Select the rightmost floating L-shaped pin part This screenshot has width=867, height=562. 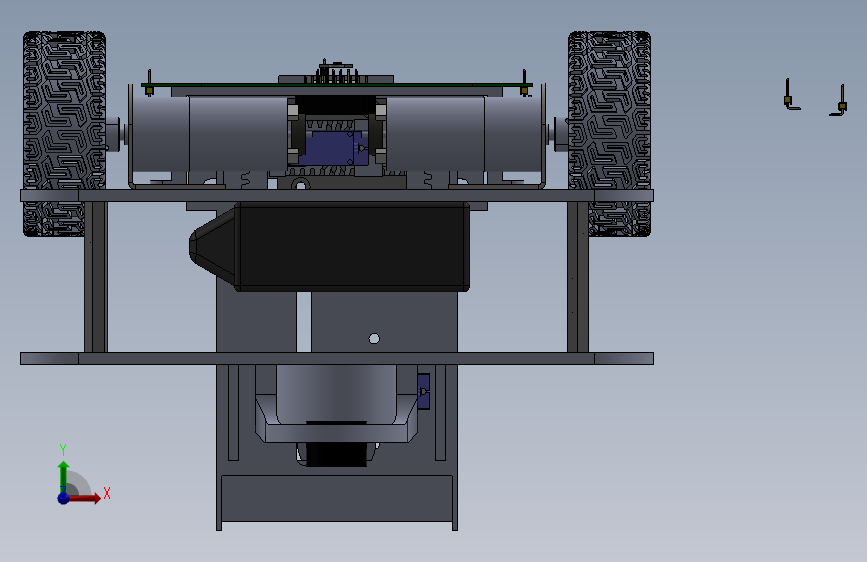[839, 101]
